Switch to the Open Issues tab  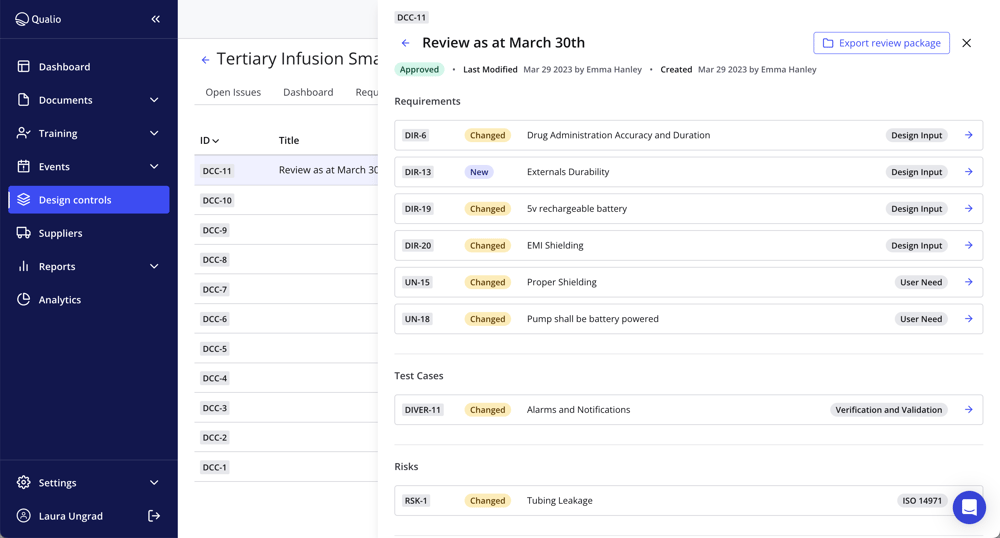pos(233,92)
